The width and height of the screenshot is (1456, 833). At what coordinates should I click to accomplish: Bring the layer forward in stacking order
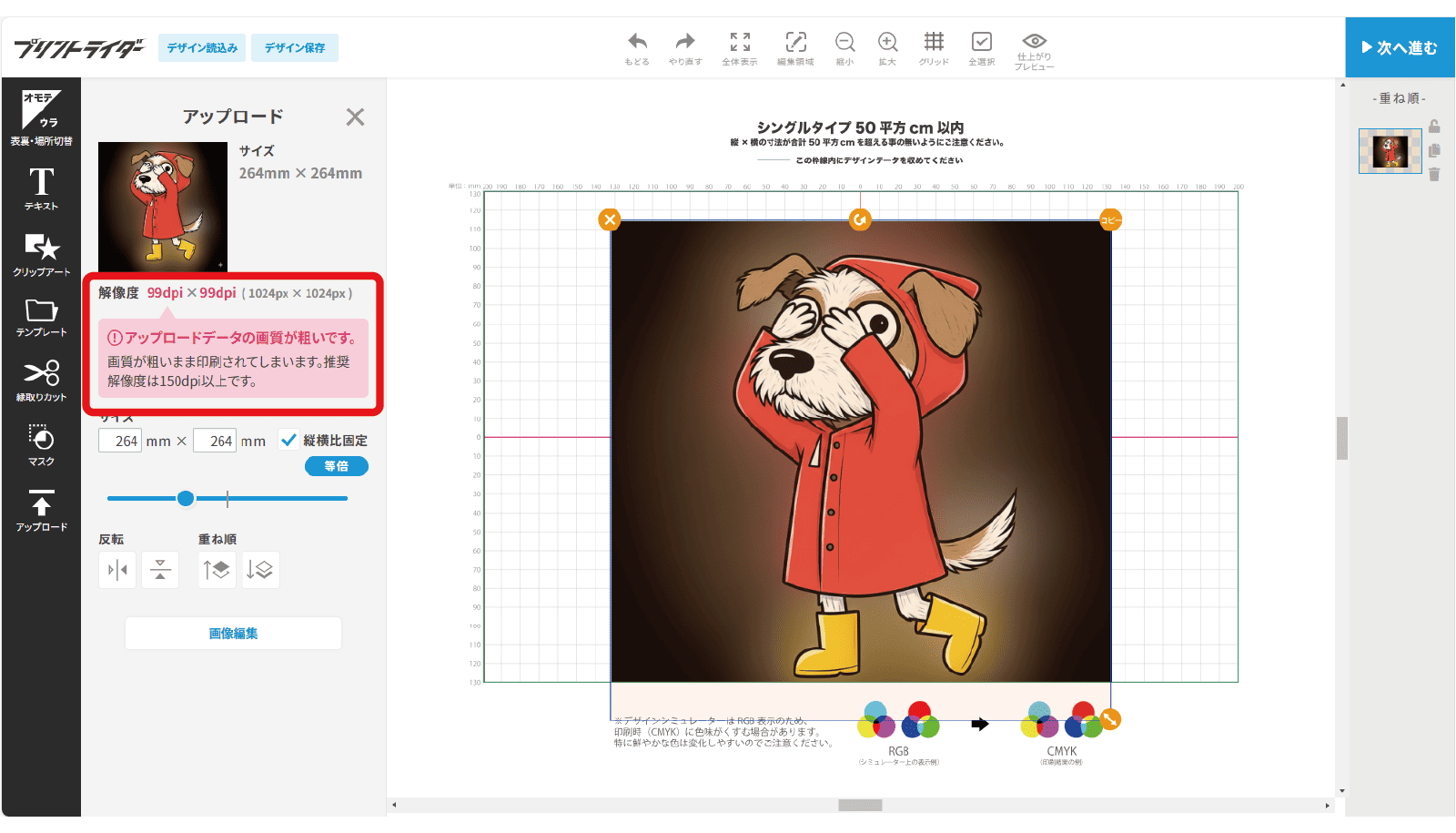[217, 570]
